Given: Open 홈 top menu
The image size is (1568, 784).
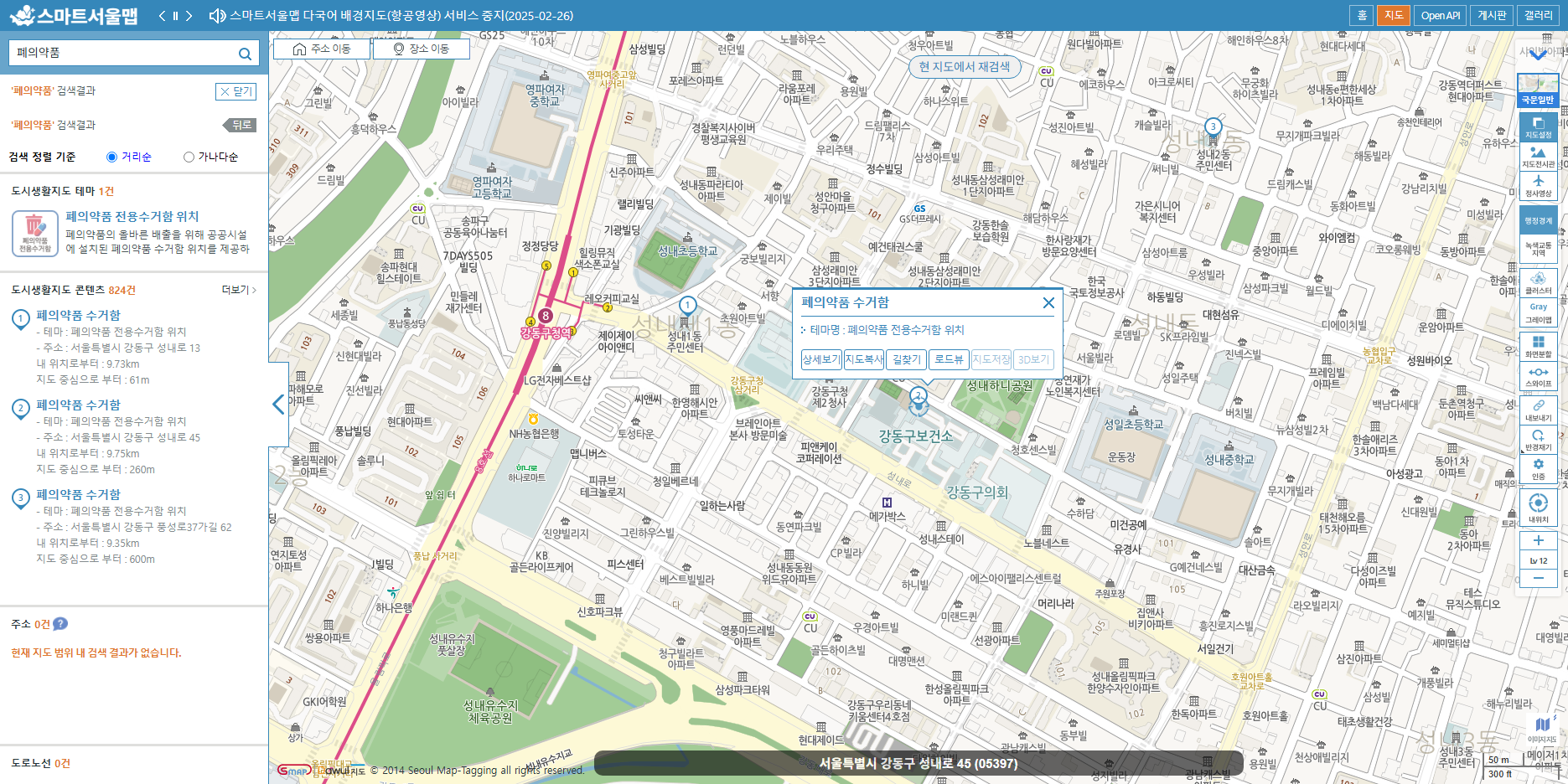Looking at the screenshot, I should pos(1362,16).
